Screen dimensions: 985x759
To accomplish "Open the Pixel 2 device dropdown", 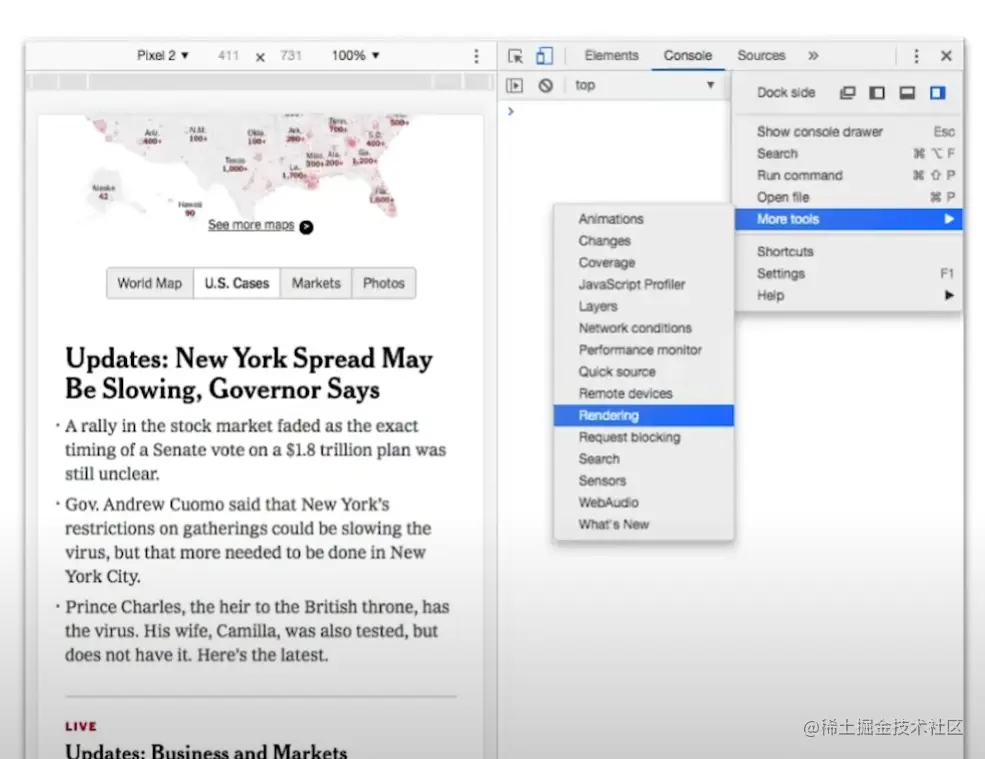I will pyautogui.click(x=163, y=55).
